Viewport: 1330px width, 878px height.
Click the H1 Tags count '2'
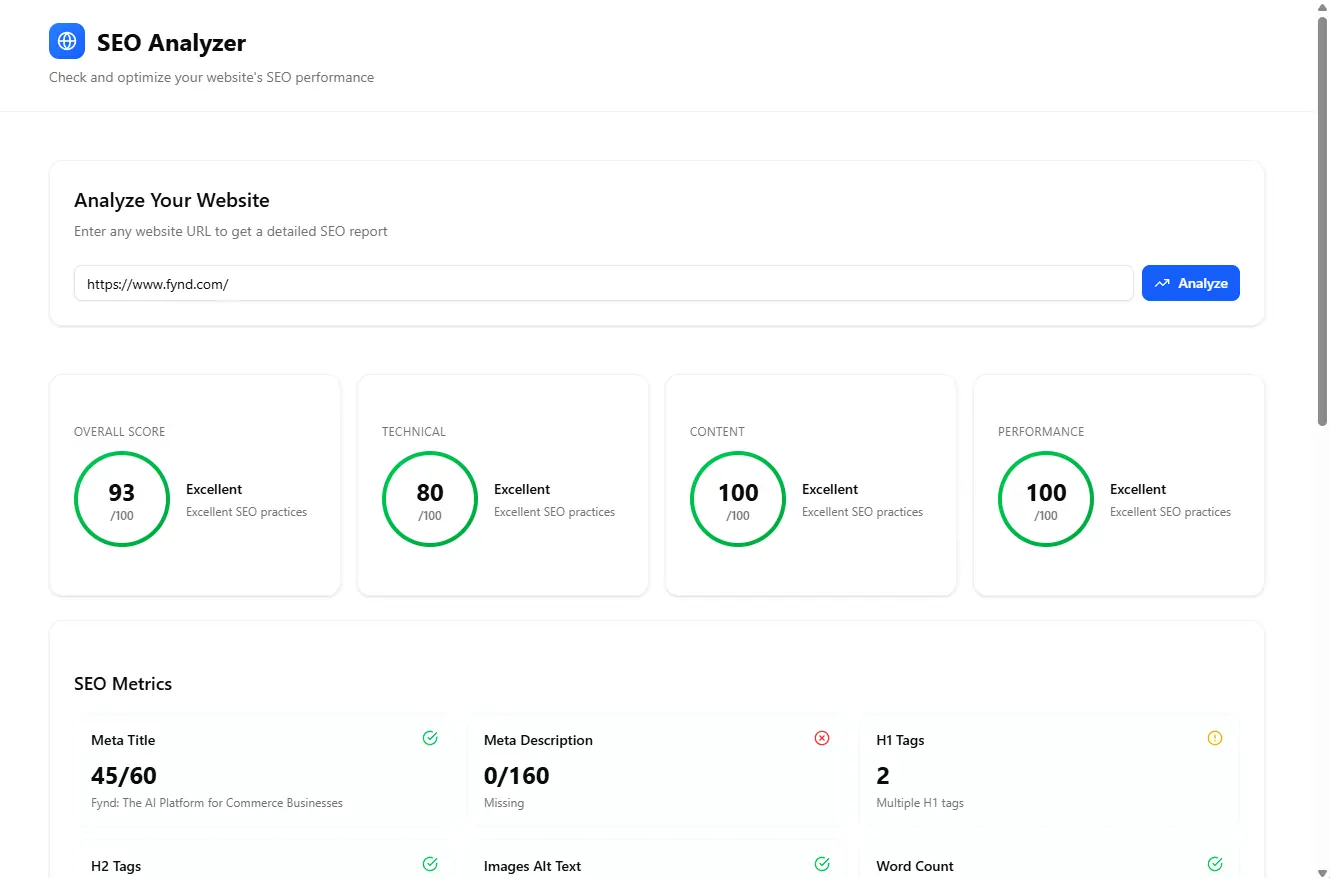883,775
